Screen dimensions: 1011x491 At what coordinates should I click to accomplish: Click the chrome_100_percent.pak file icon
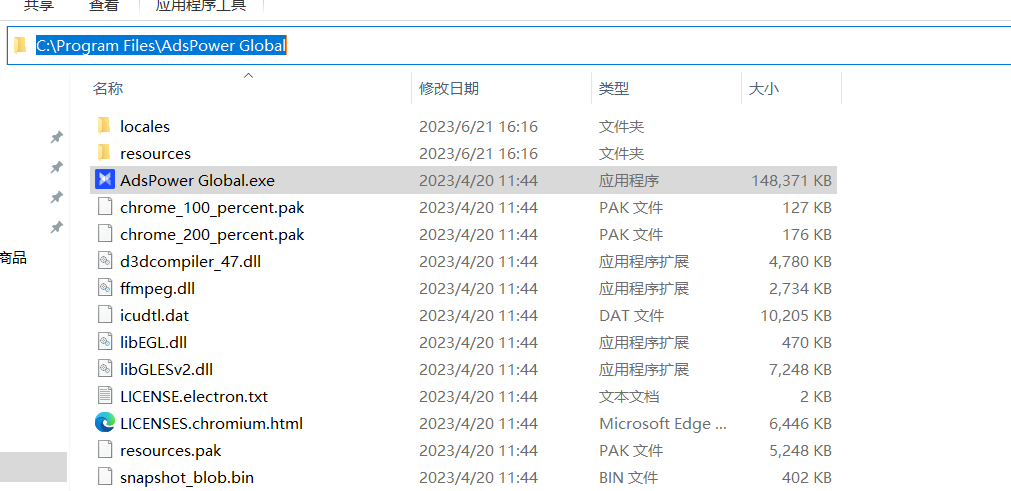tap(104, 207)
